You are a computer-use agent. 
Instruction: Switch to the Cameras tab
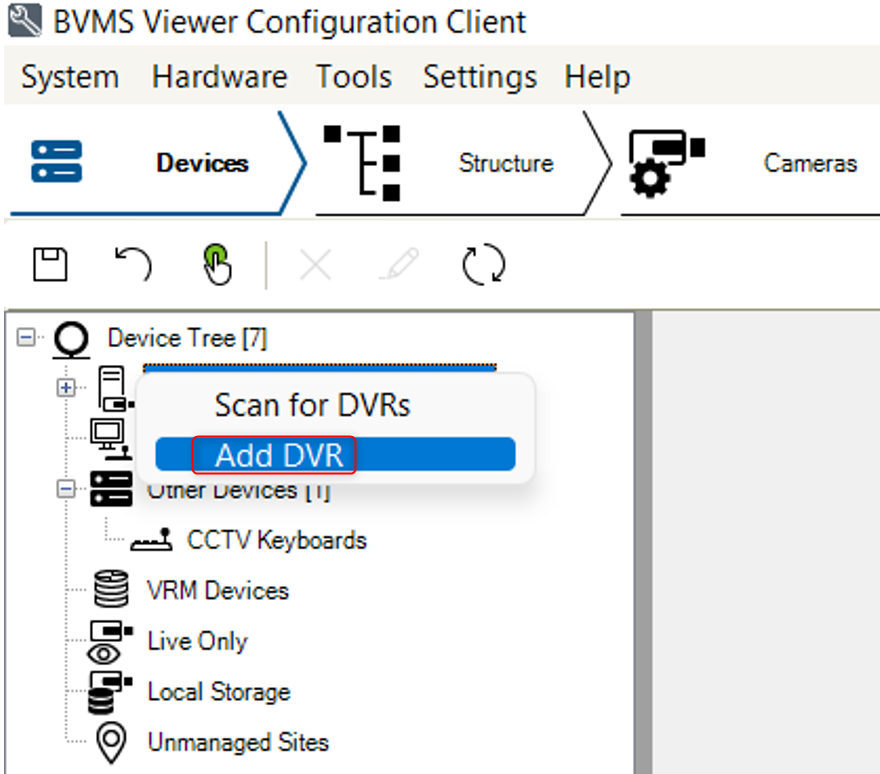click(x=809, y=163)
